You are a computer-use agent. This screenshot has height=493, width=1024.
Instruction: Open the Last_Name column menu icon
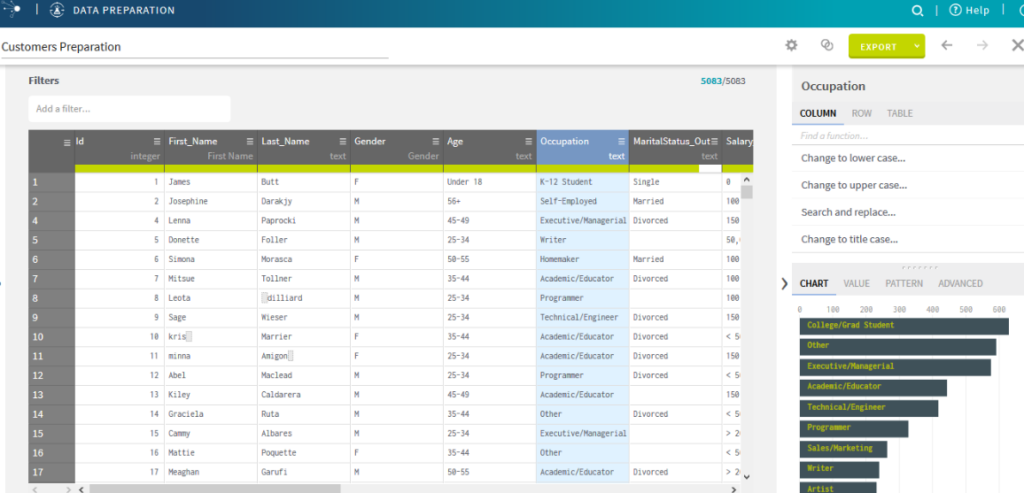[x=342, y=141]
